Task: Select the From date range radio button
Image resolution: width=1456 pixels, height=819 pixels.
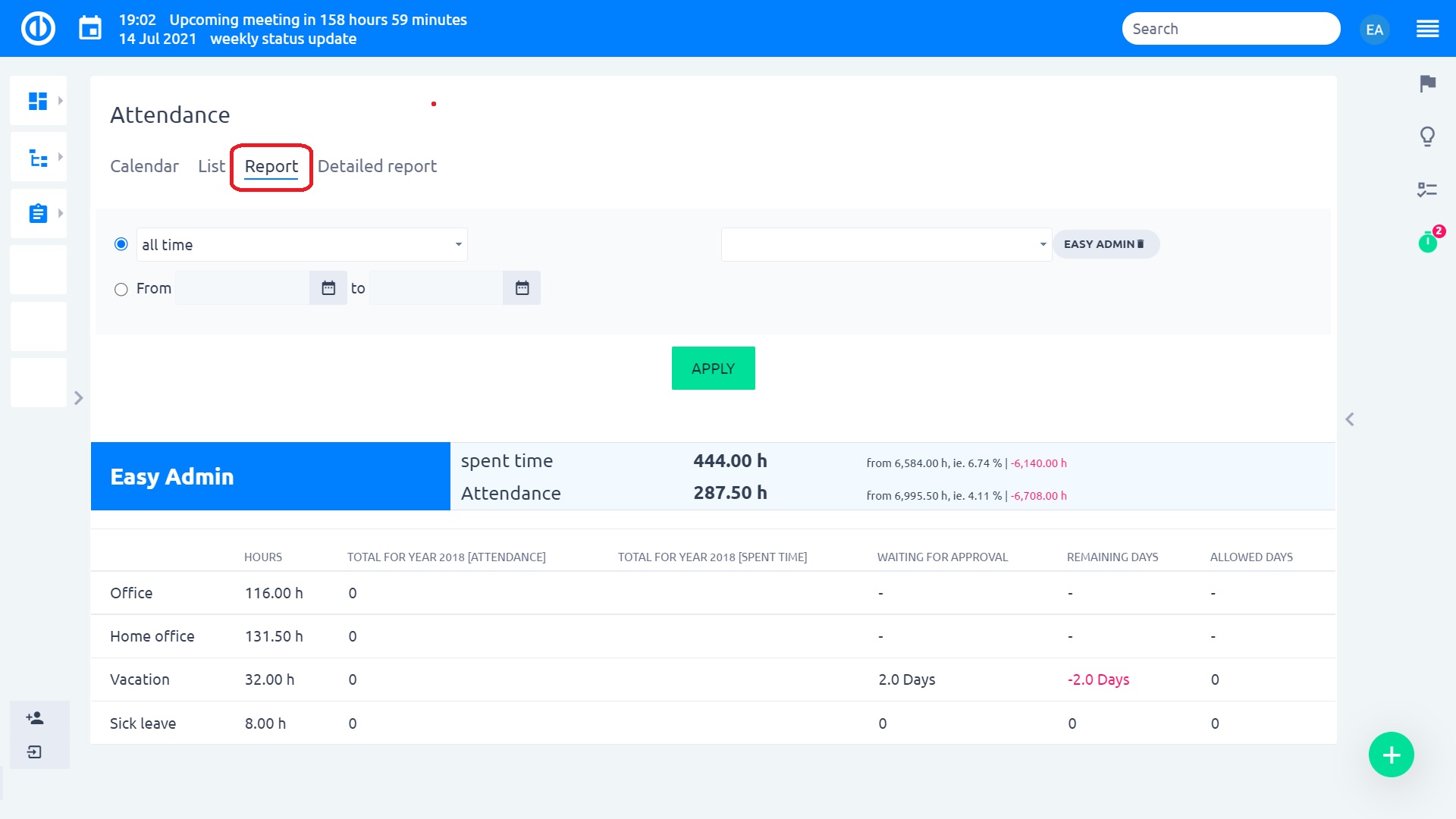Action: (121, 289)
